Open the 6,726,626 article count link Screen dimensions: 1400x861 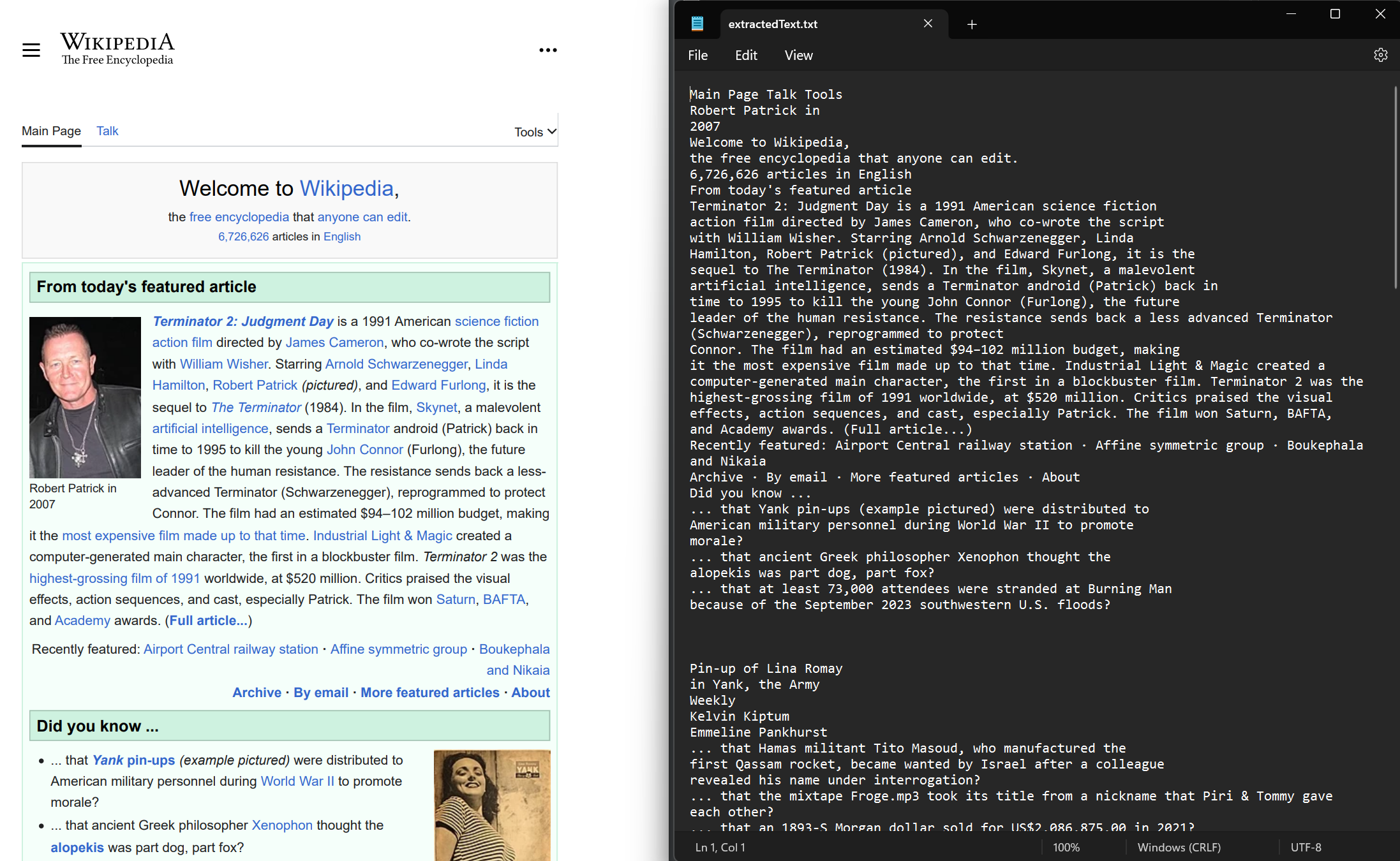[x=244, y=237]
